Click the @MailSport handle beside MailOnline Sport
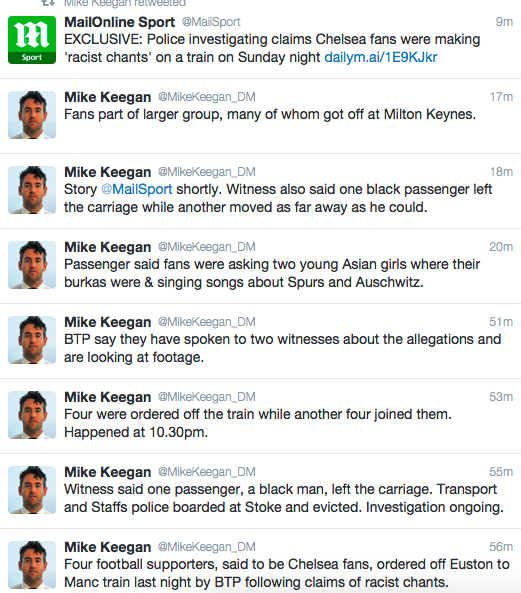This screenshot has width=521, height=593. (211, 22)
